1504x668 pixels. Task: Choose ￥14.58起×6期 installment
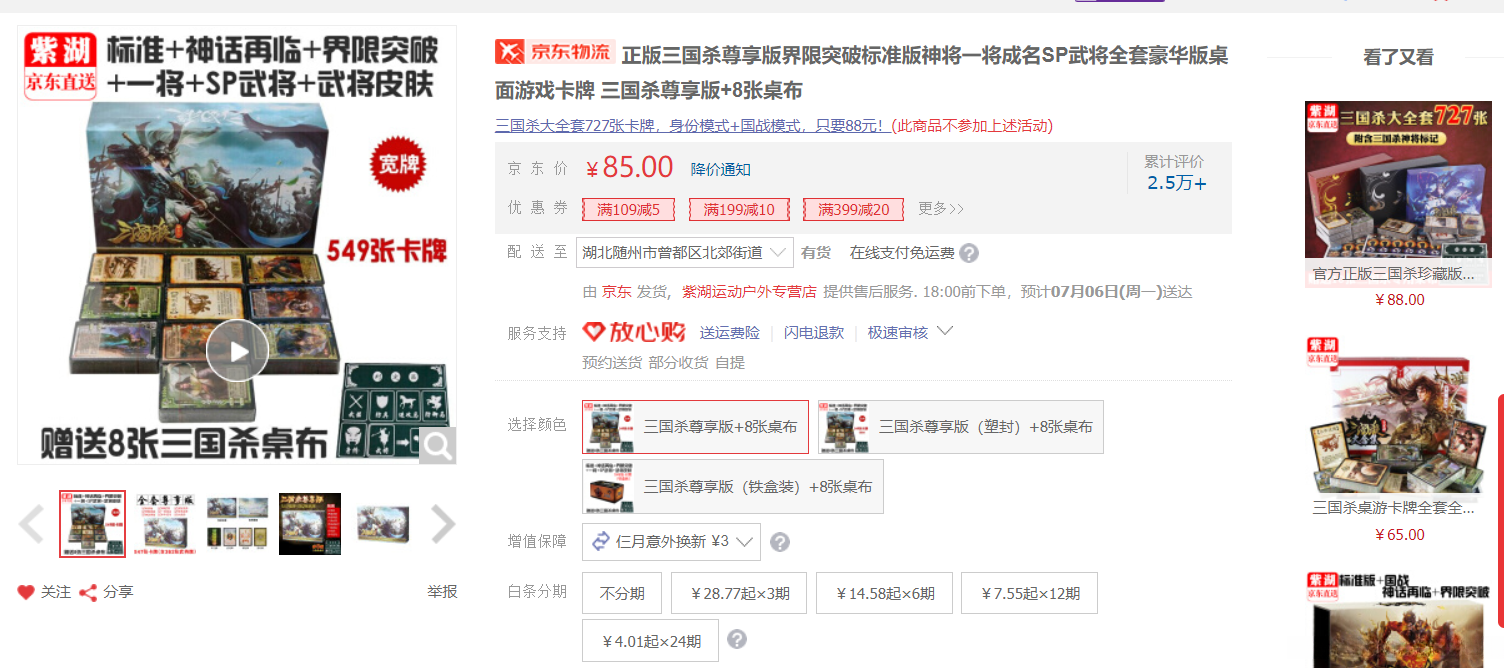pyautogui.click(x=884, y=593)
